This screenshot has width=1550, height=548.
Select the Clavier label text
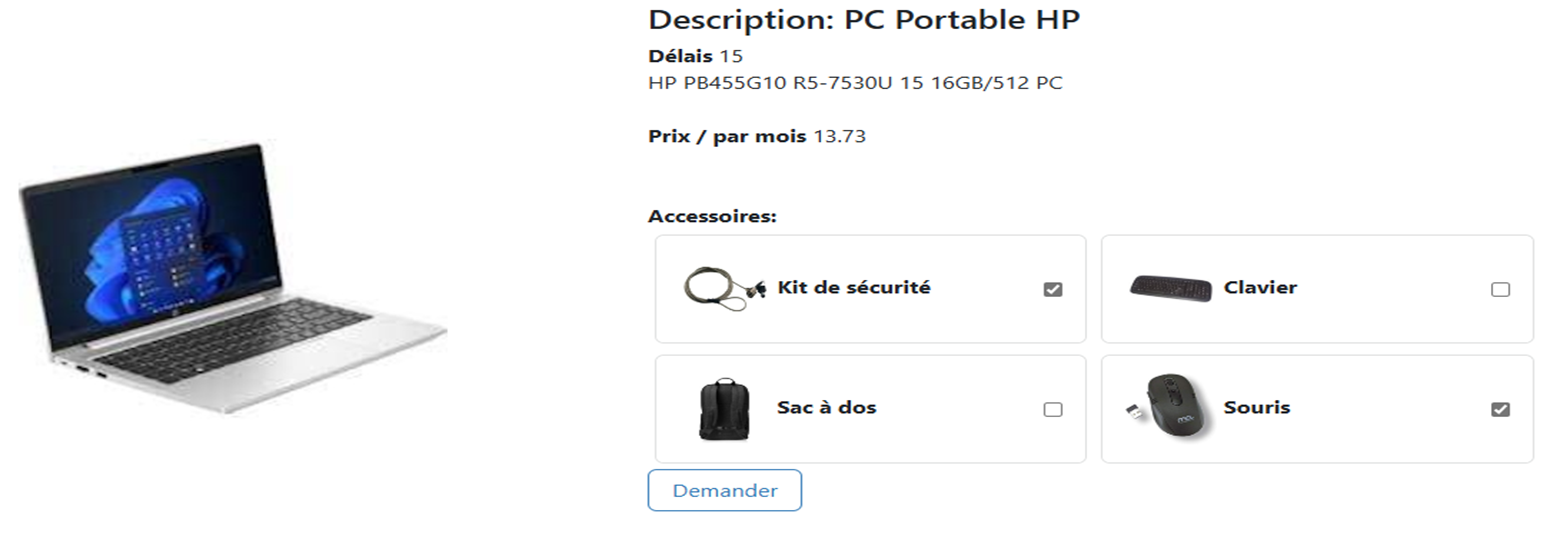tap(1260, 287)
